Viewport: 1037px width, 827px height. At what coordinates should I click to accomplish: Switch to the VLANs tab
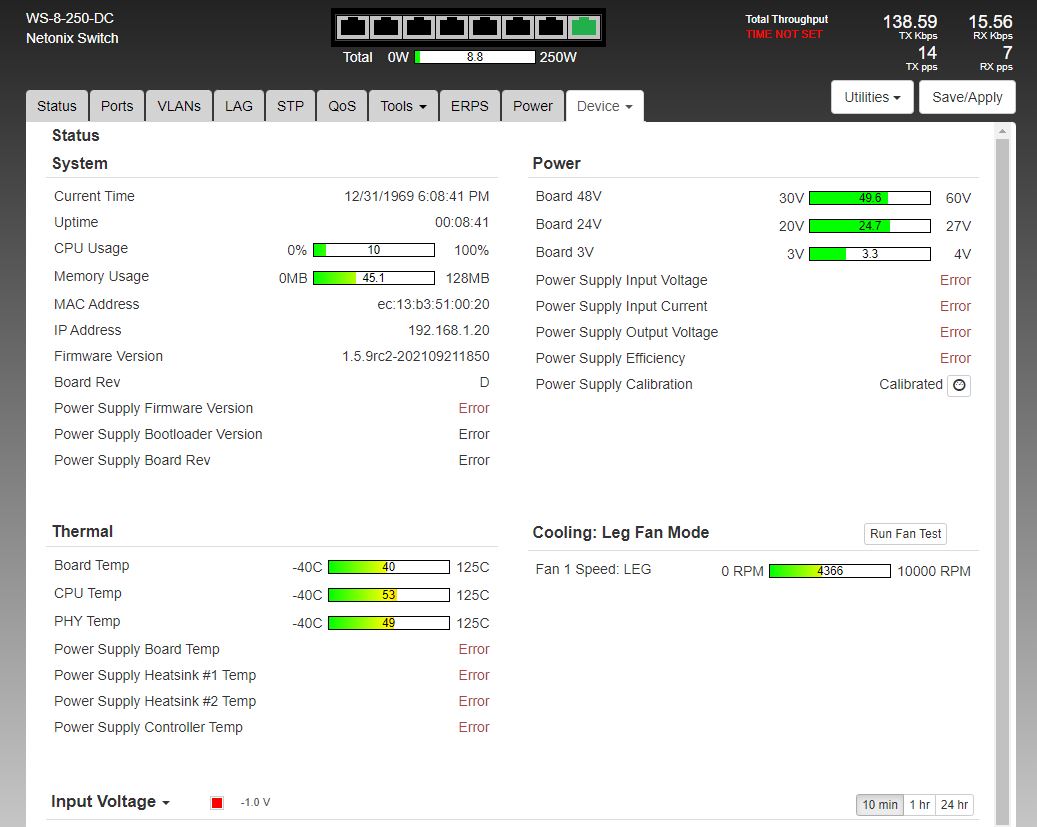(x=179, y=106)
